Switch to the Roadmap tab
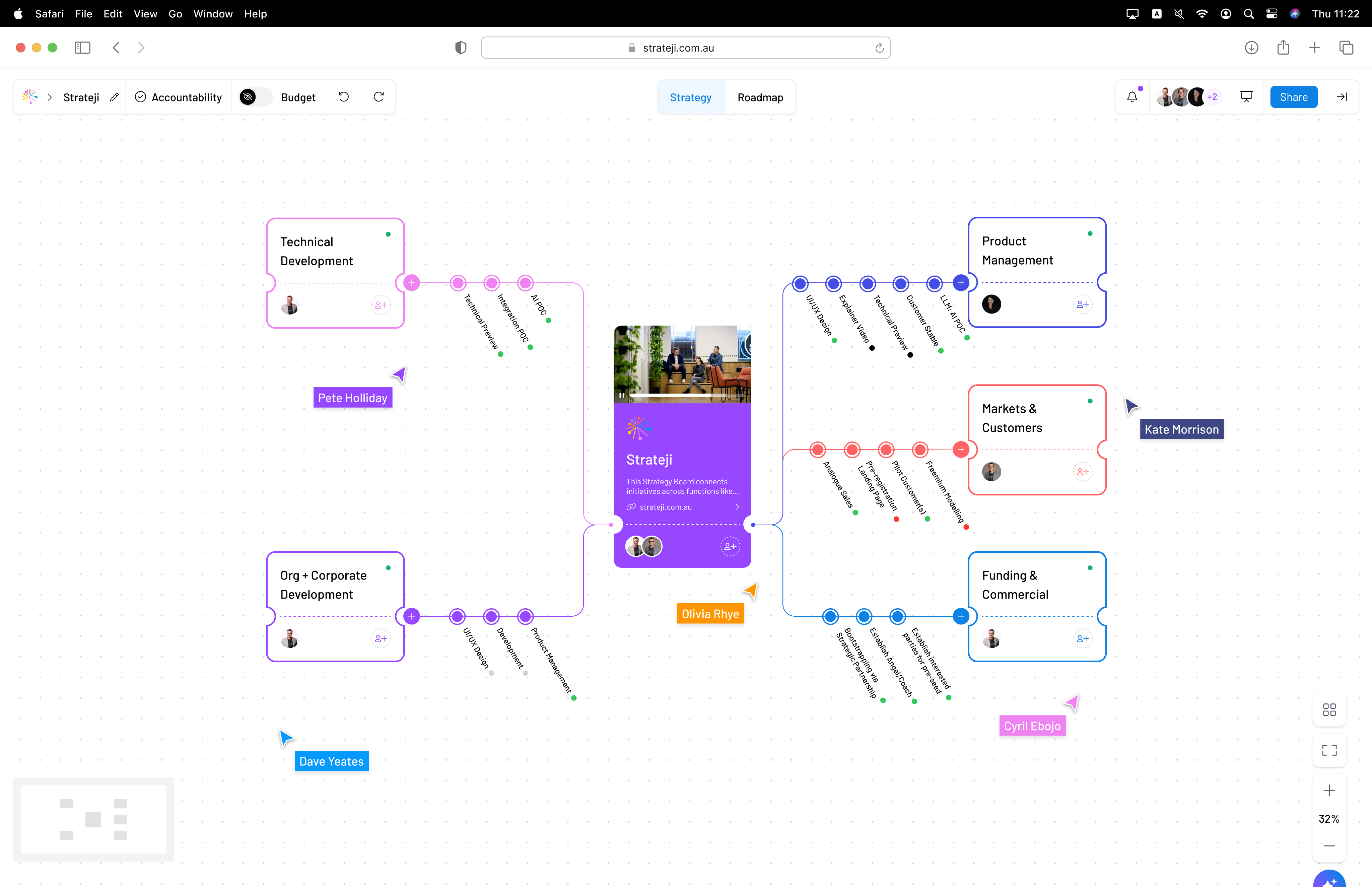 tap(760, 97)
